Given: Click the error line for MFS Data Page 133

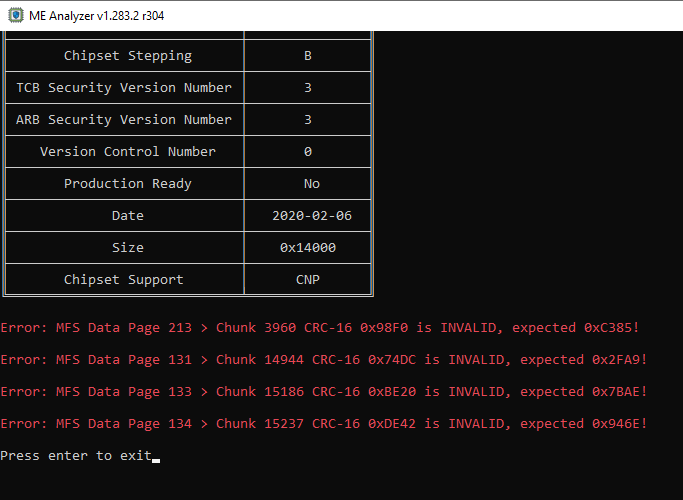Looking at the screenshot, I should coord(324,392).
